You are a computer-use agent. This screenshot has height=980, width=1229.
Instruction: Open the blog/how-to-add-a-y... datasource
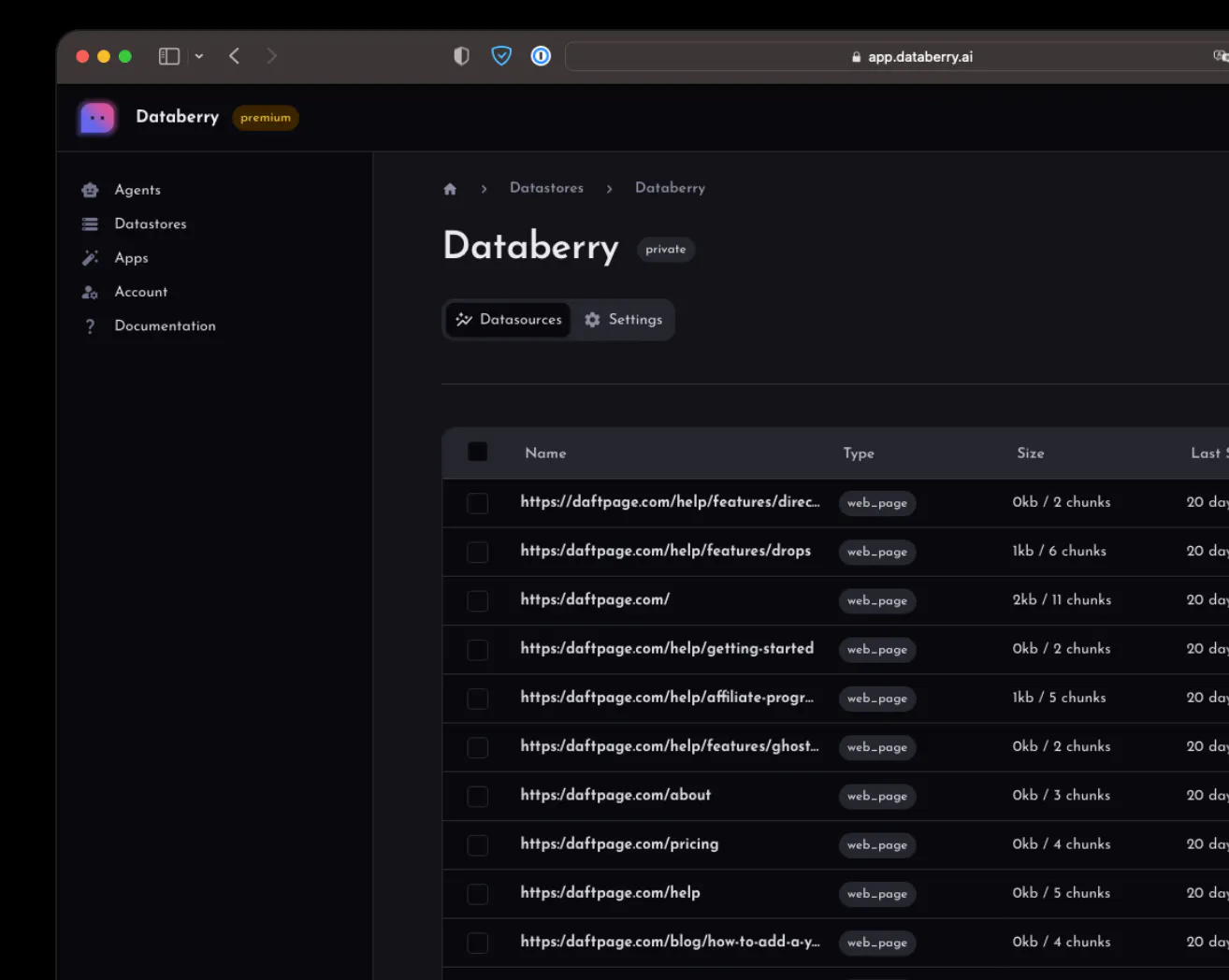[x=670, y=942]
